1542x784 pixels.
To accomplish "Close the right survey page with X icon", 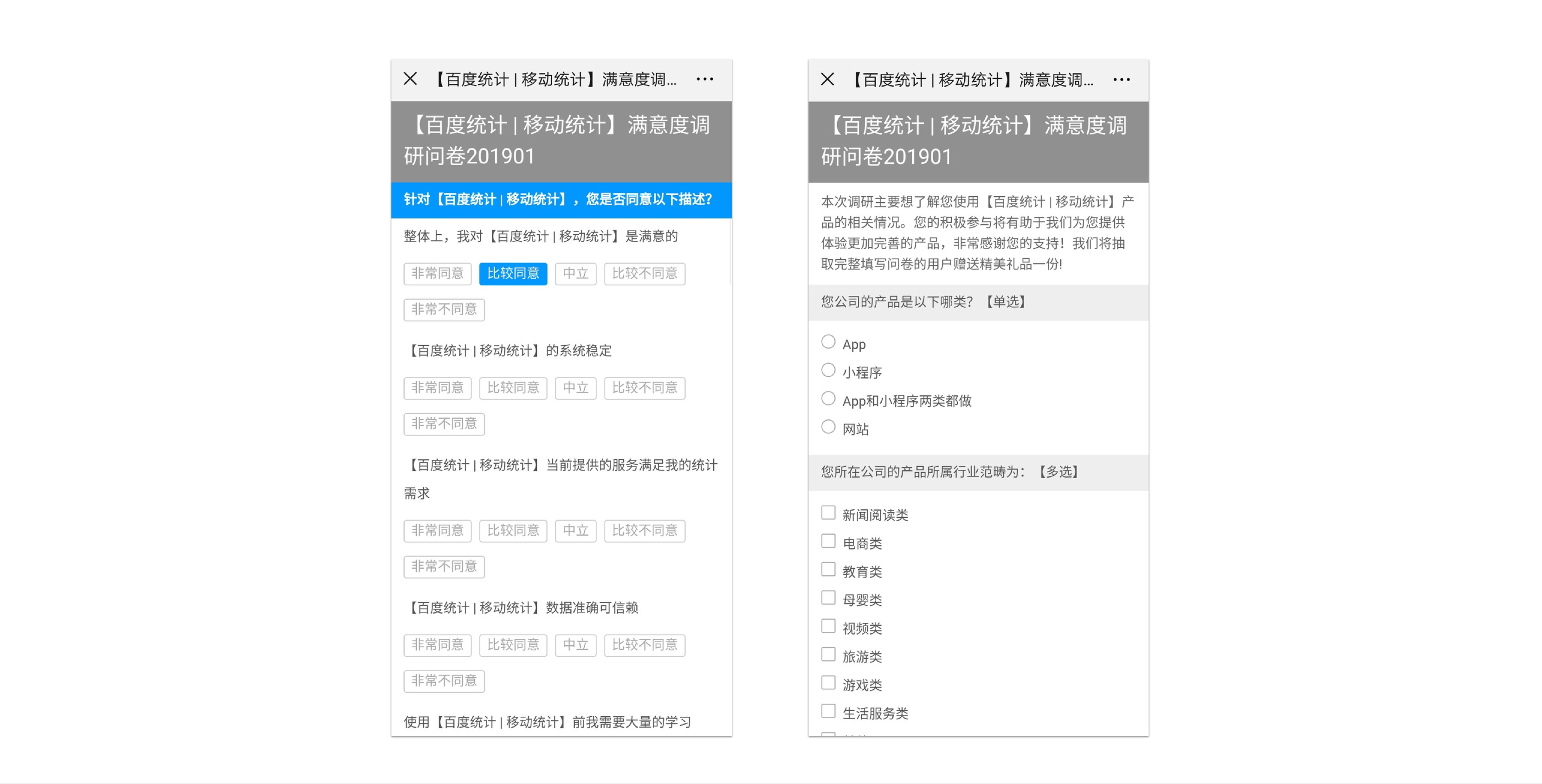I will point(827,79).
